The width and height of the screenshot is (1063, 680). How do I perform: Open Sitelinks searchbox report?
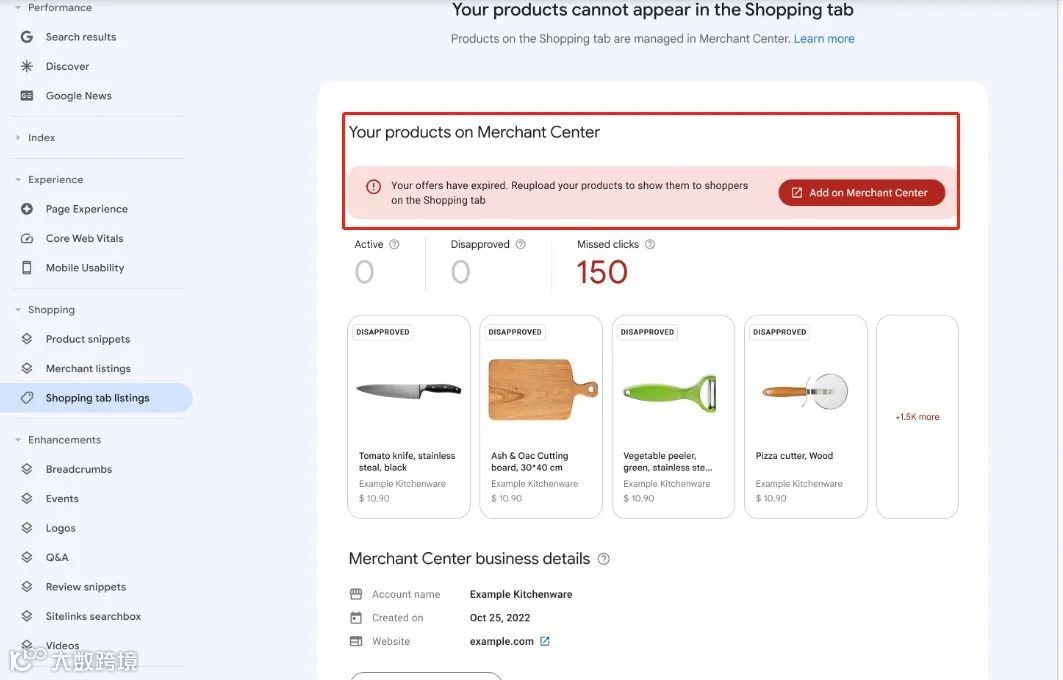[93, 616]
